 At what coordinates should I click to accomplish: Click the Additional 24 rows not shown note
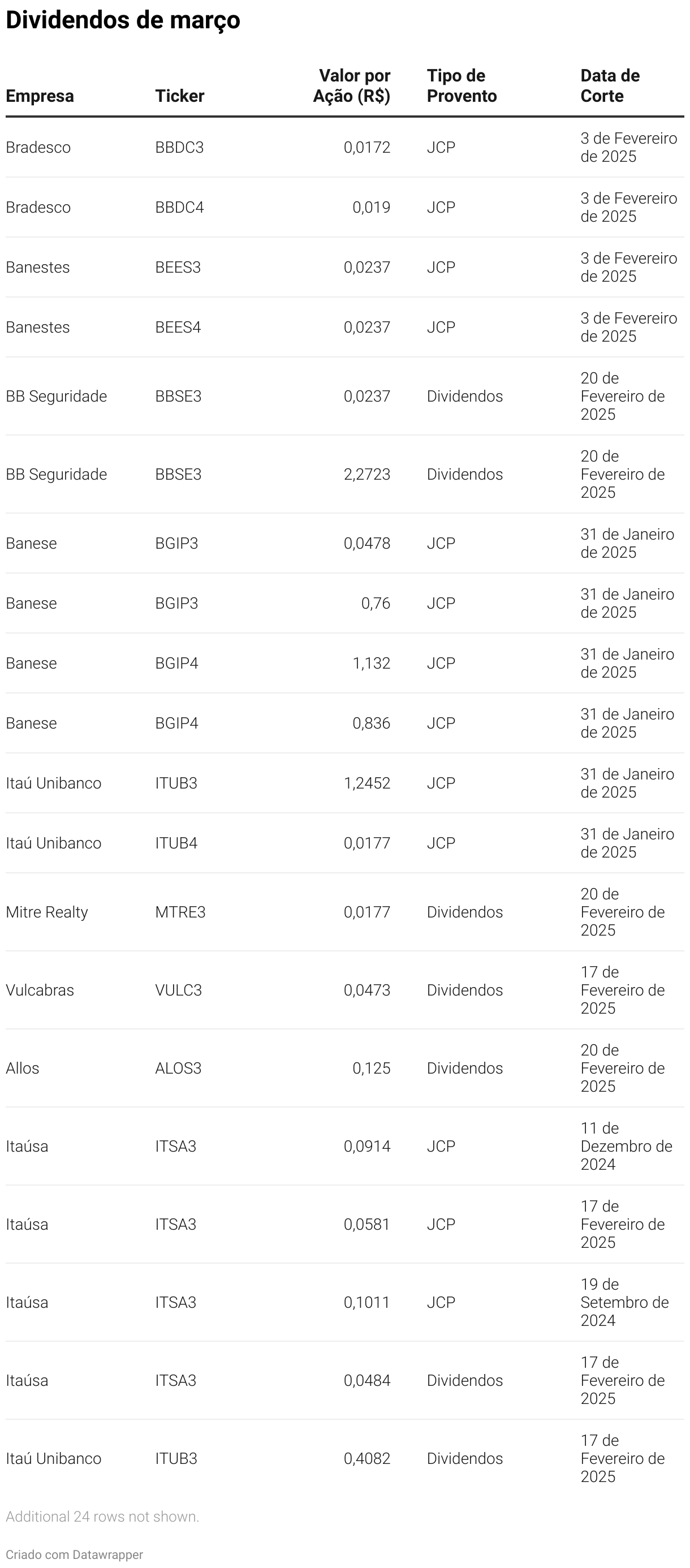pos(102,1517)
